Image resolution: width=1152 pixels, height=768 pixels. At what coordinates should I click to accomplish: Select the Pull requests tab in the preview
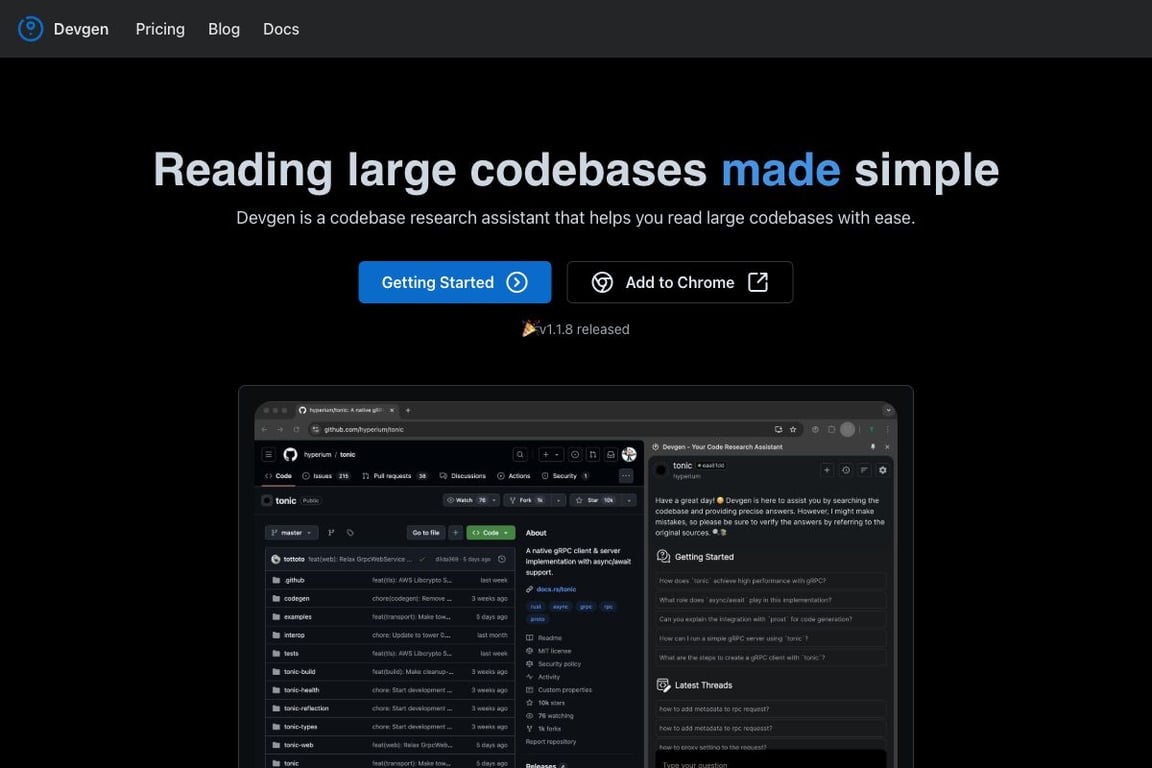pyautogui.click(x=395, y=475)
